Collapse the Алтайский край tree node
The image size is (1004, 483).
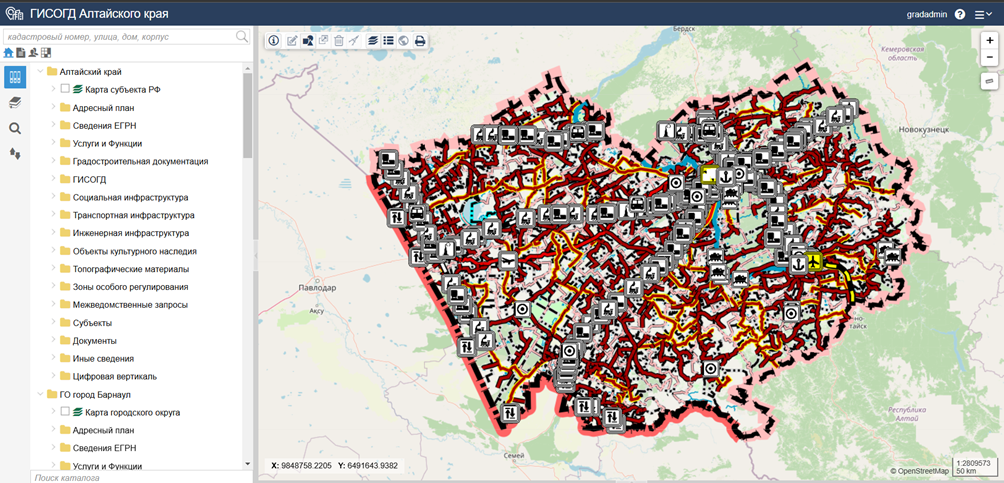click(x=40, y=72)
